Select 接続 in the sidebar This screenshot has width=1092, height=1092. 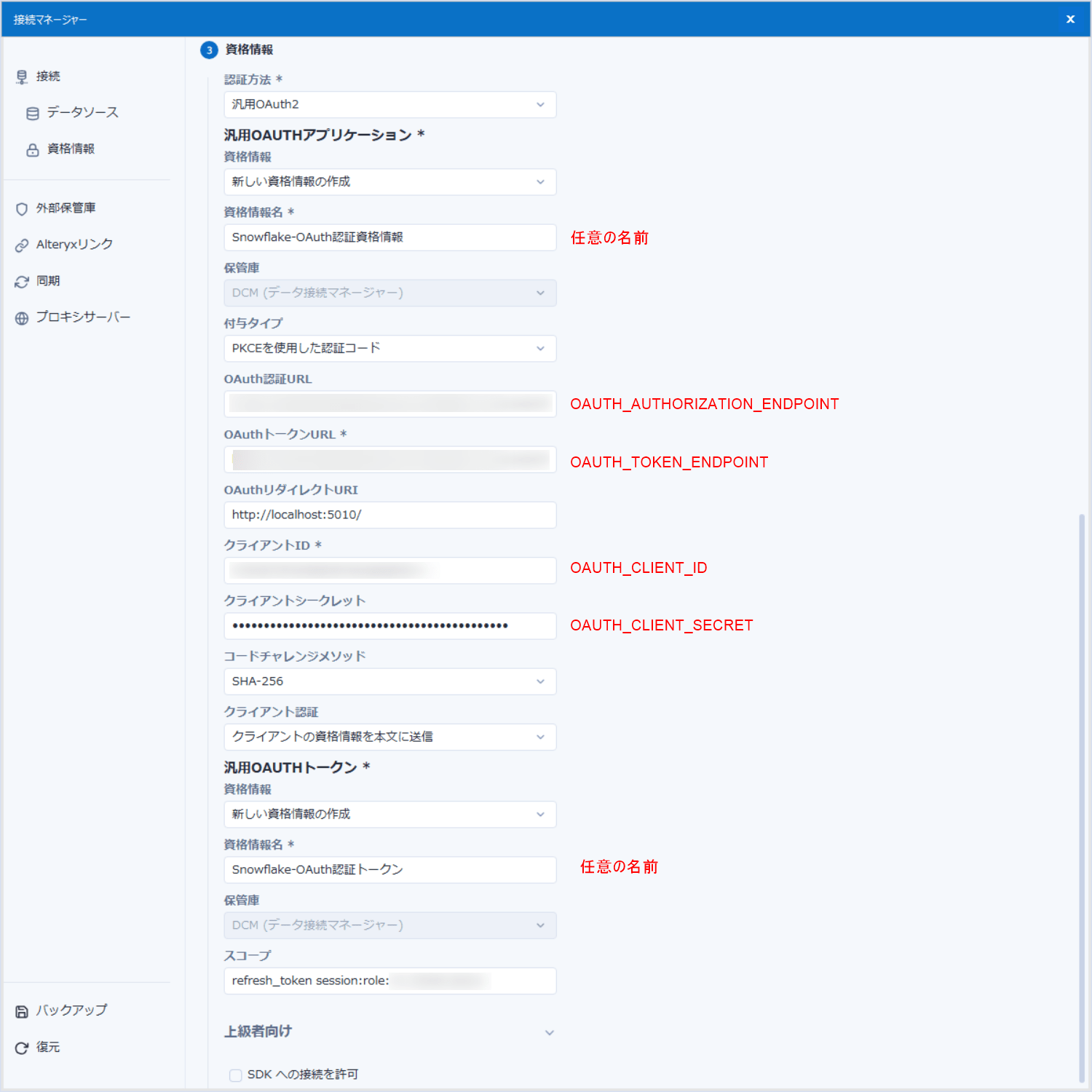[x=47, y=76]
